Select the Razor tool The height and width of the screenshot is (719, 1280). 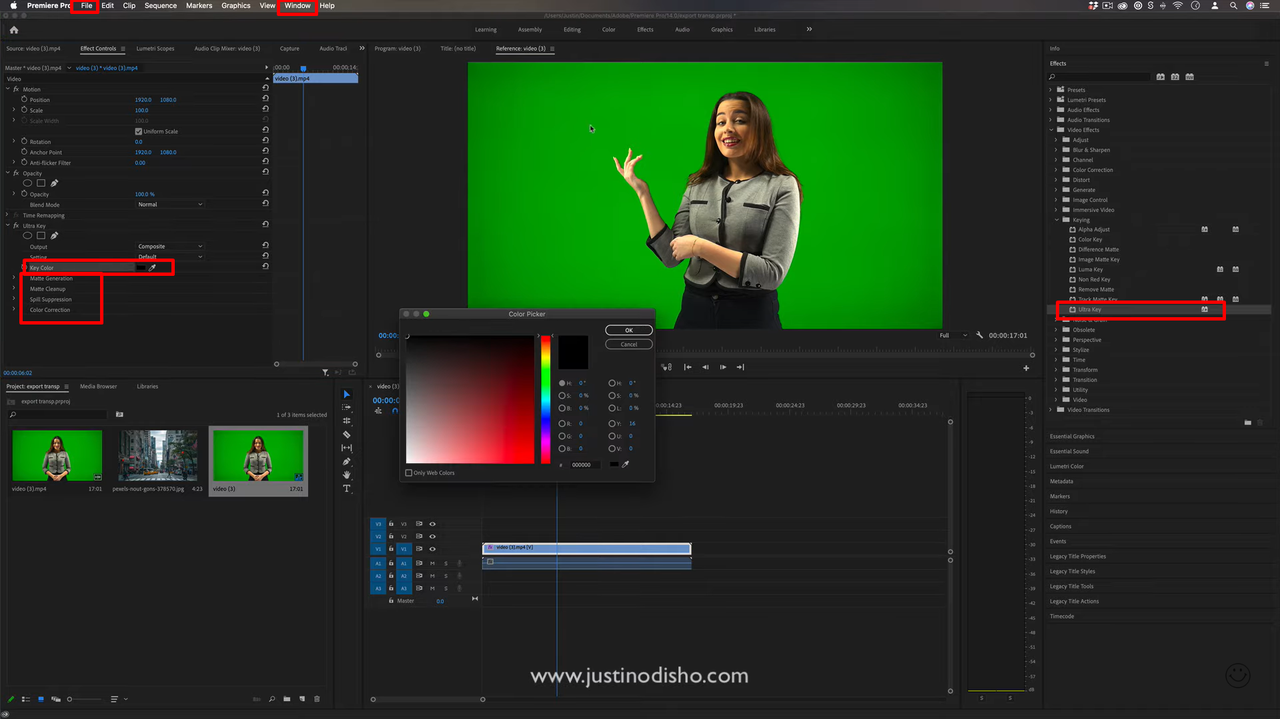347,435
